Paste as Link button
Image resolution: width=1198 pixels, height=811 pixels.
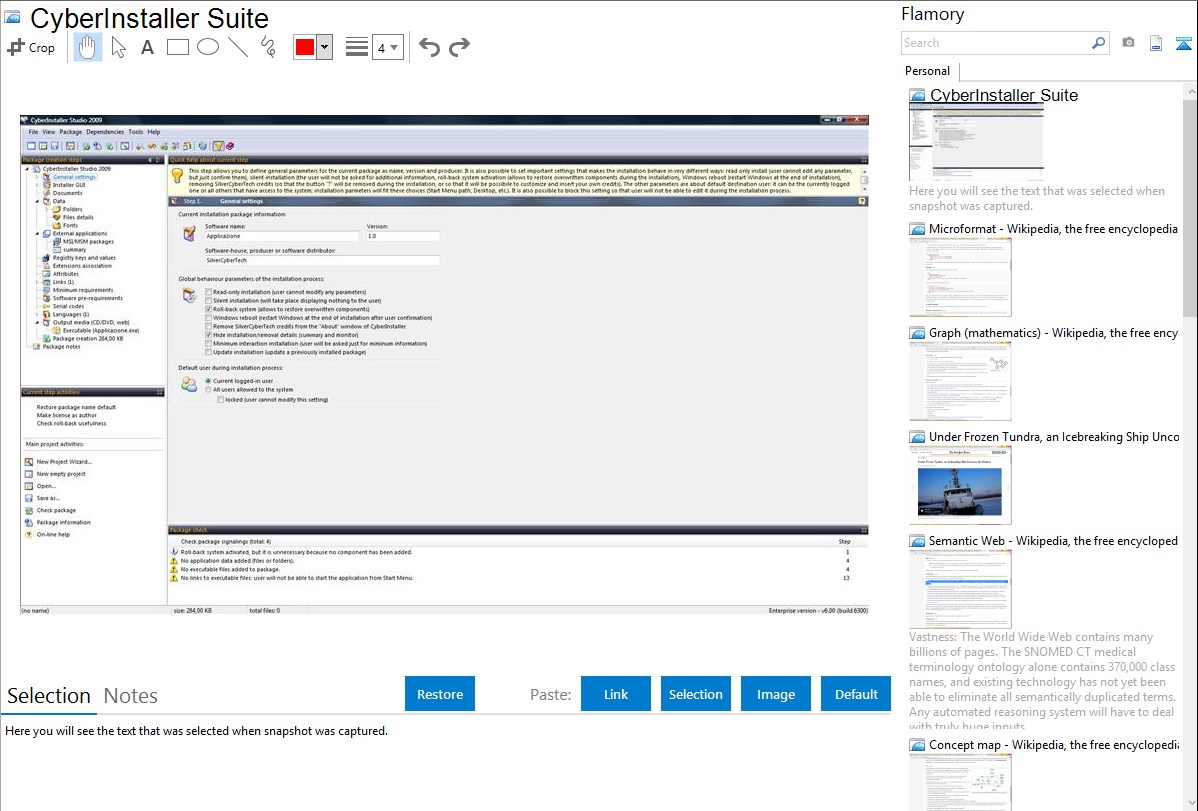point(616,694)
